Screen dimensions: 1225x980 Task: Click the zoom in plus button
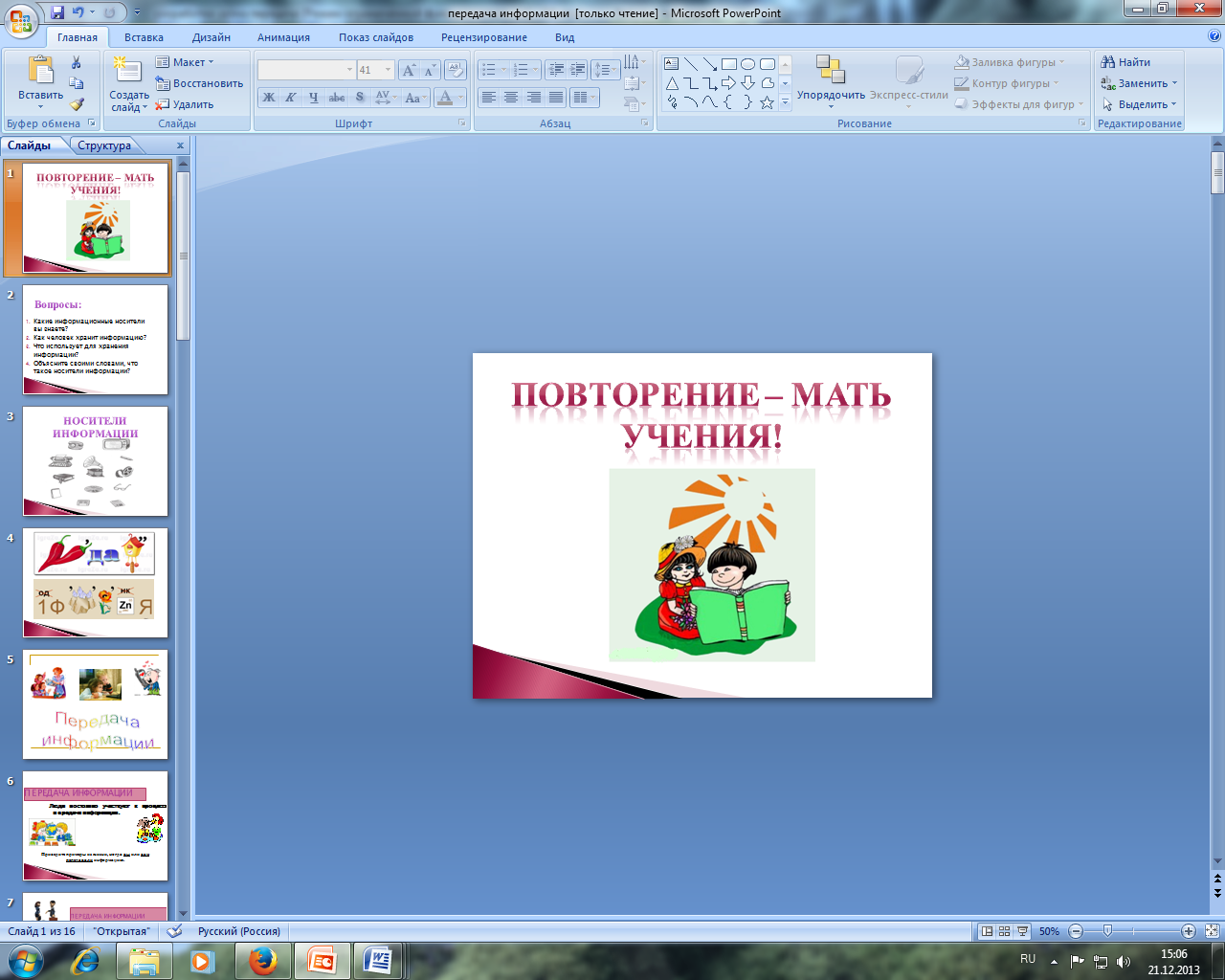point(1188,931)
